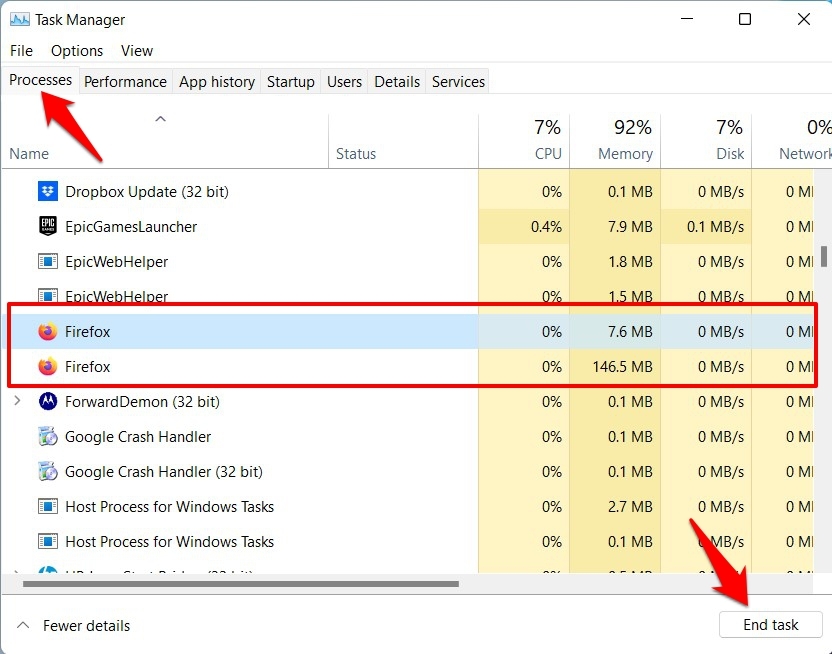
Task: Click the first EpicWebHelper process icon
Action: pos(47,262)
